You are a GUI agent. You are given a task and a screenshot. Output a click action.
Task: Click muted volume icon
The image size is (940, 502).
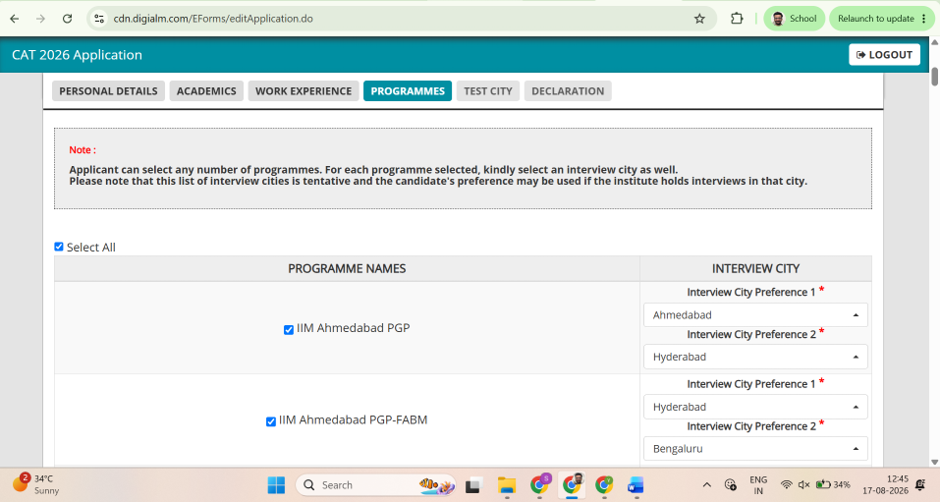click(x=804, y=485)
